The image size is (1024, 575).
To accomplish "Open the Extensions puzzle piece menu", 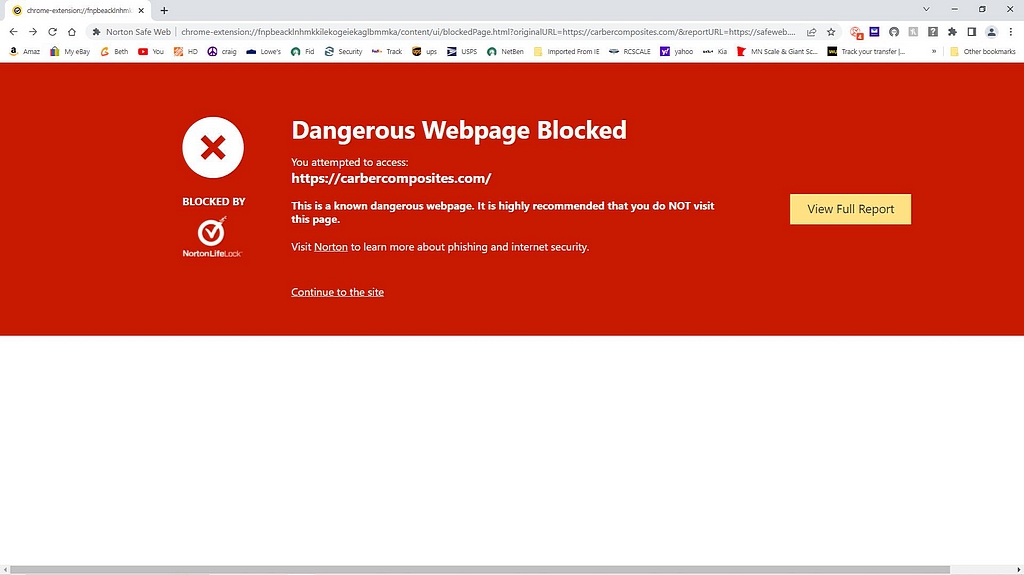I will (x=952, y=32).
